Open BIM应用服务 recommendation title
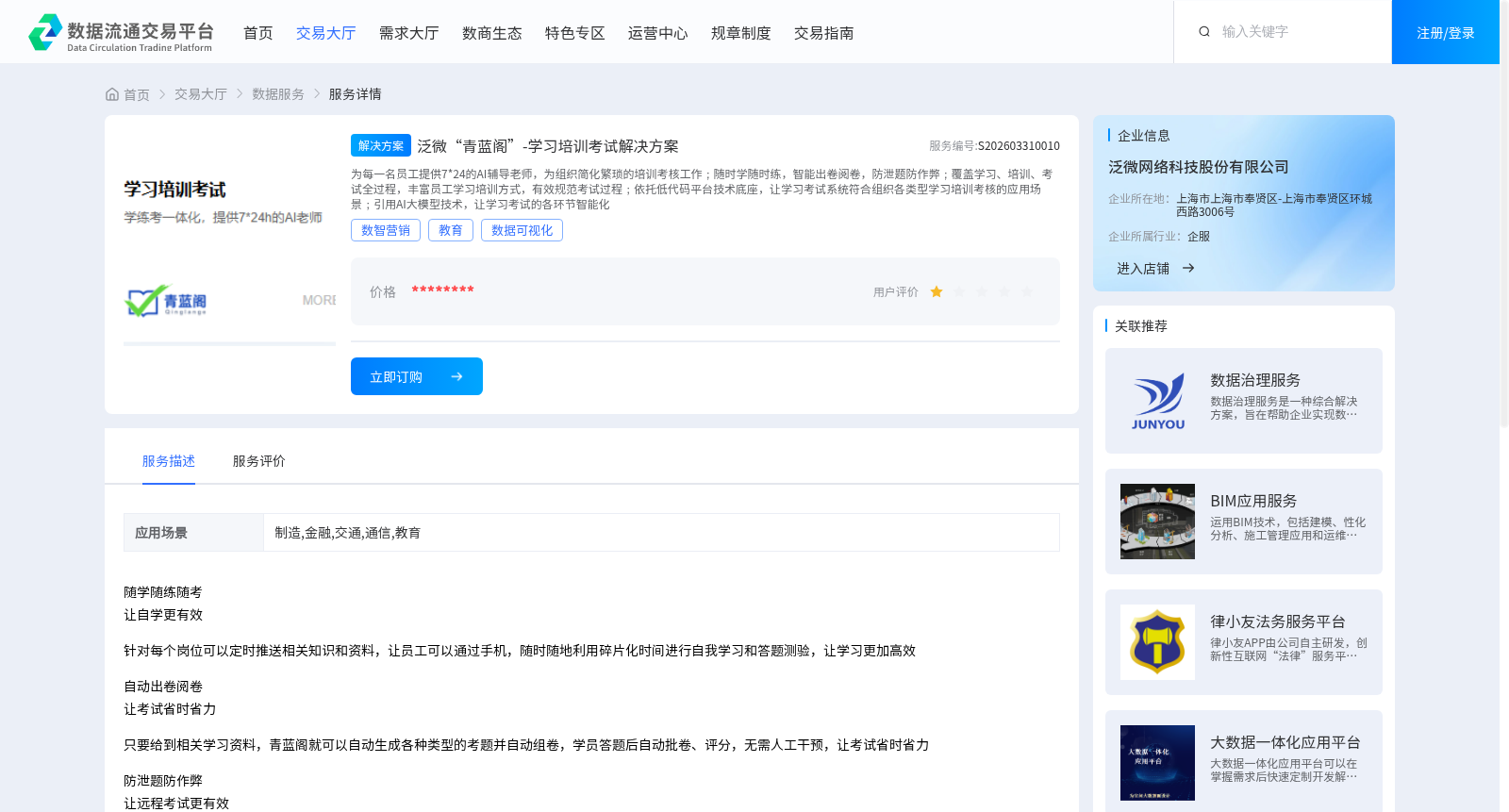The width and height of the screenshot is (1509, 812). coord(1253,501)
